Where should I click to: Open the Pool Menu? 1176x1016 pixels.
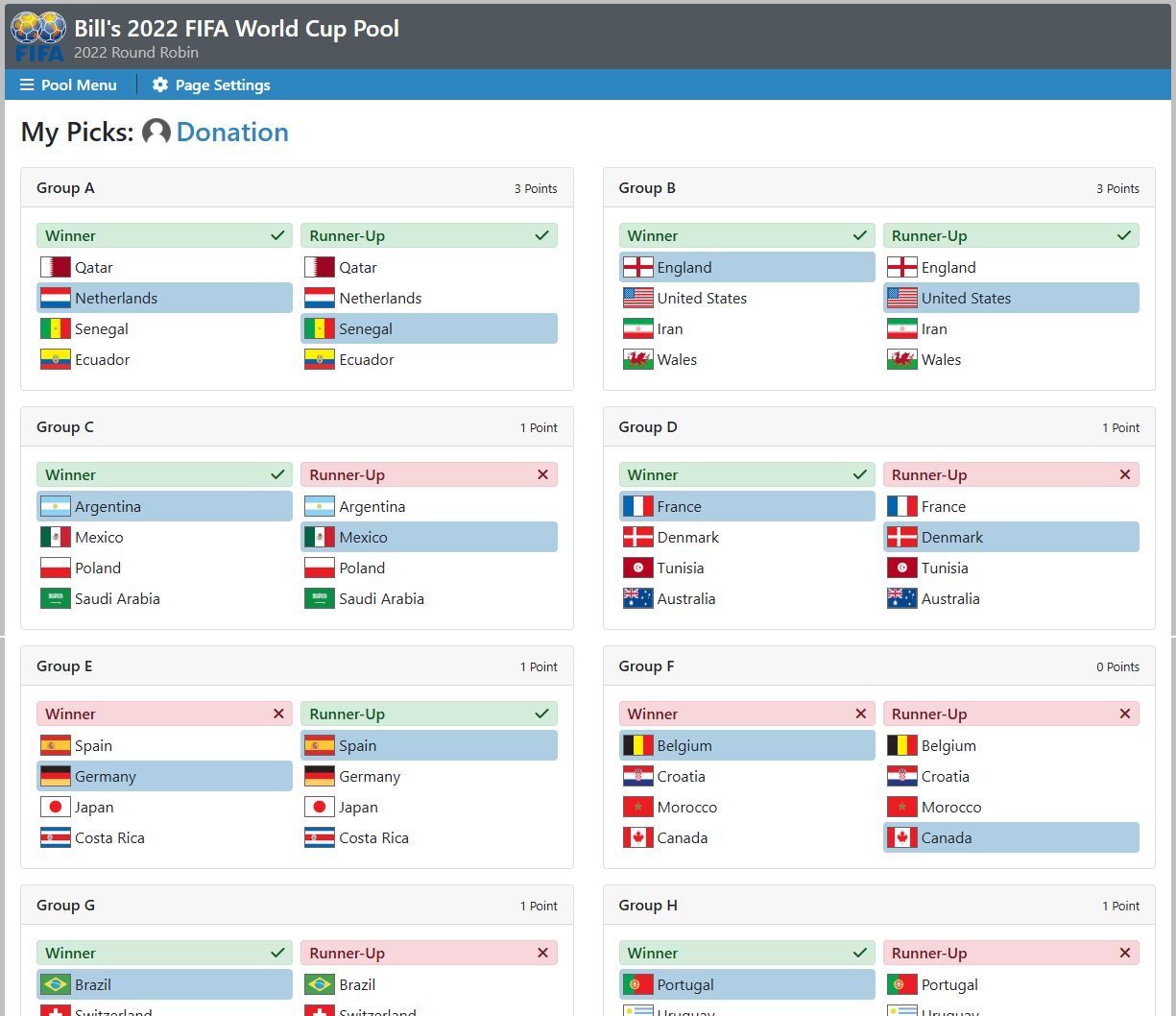tap(68, 85)
